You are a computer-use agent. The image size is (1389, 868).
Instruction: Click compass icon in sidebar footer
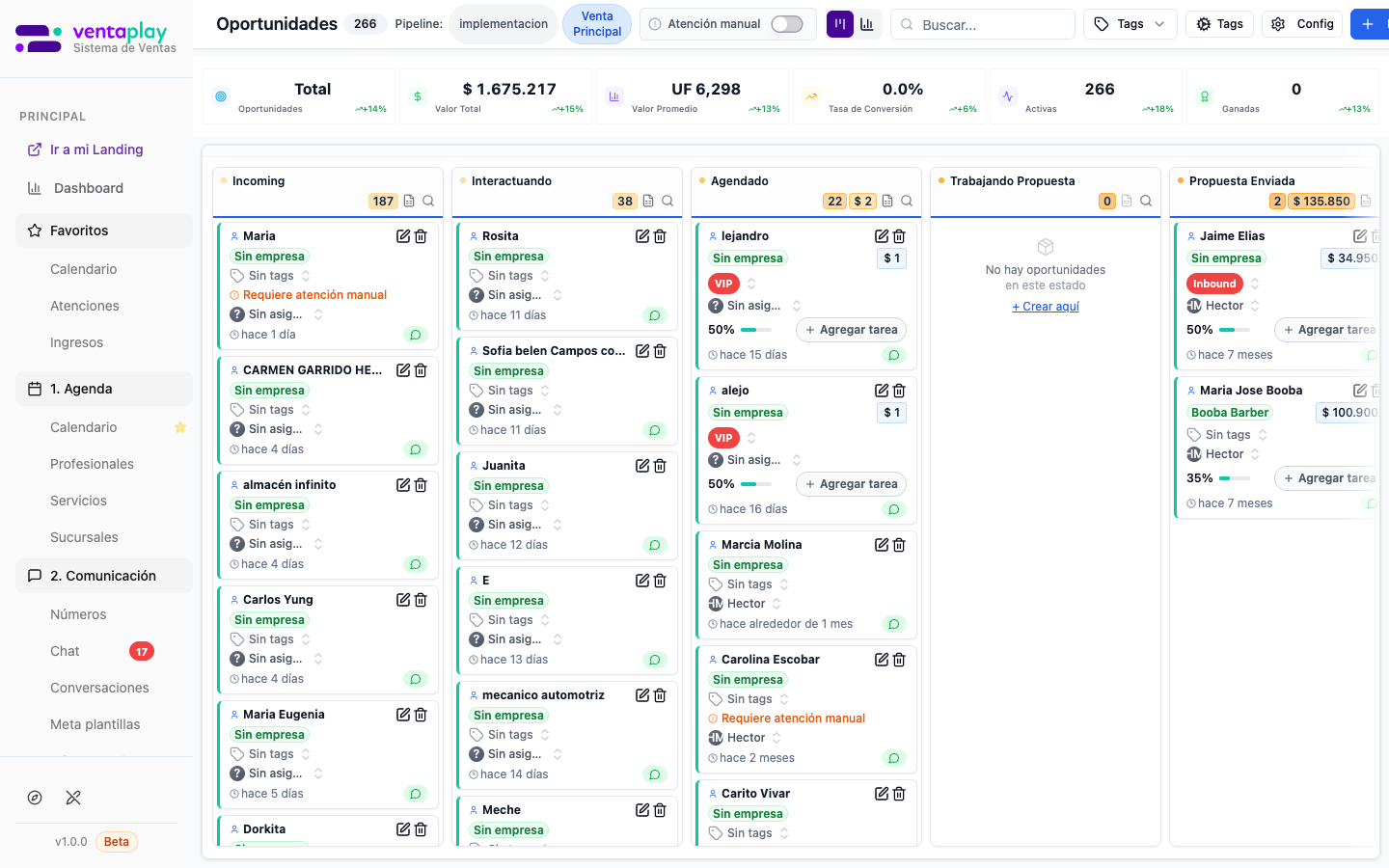click(35, 798)
